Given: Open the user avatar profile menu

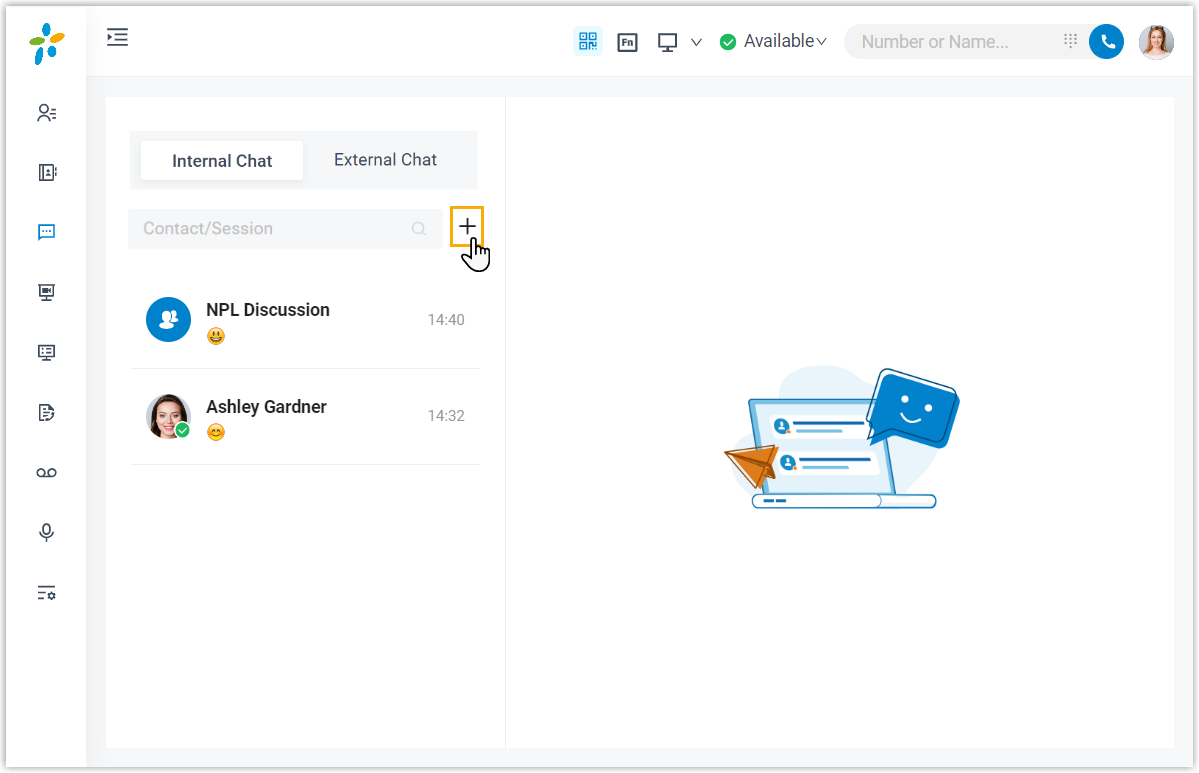Looking at the screenshot, I should [x=1156, y=42].
